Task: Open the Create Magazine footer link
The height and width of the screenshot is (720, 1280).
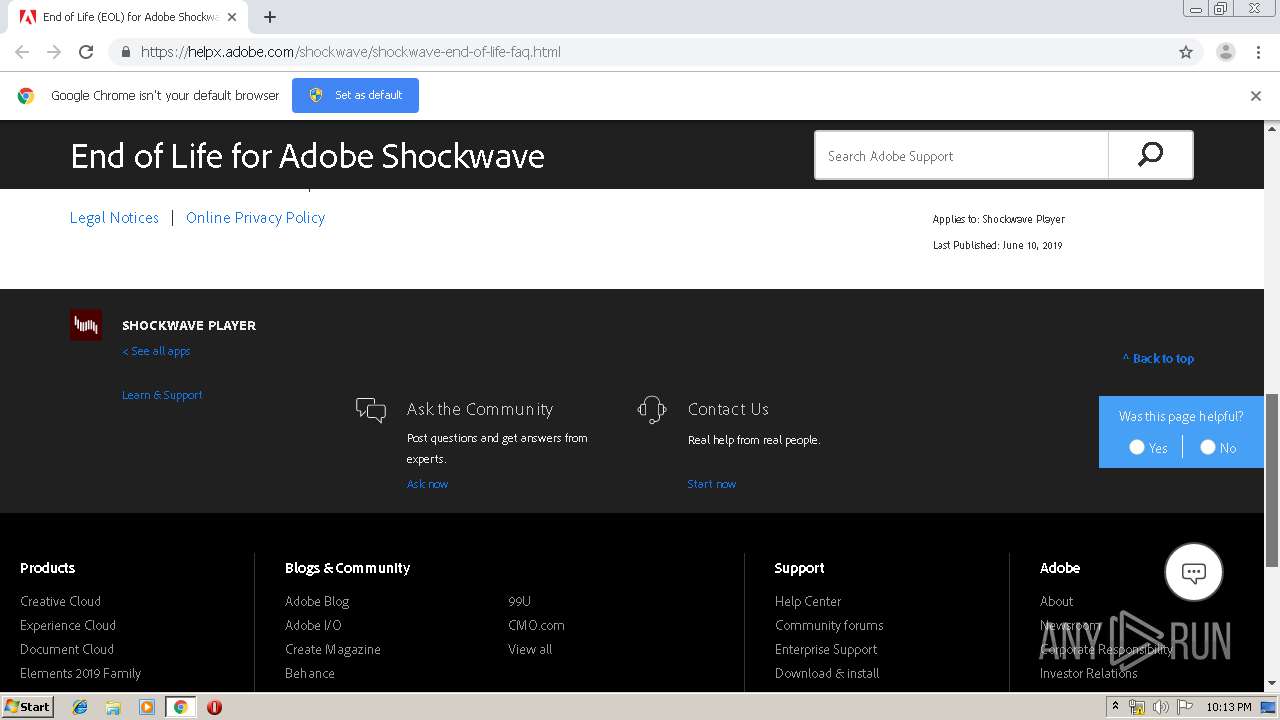Action: [333, 649]
